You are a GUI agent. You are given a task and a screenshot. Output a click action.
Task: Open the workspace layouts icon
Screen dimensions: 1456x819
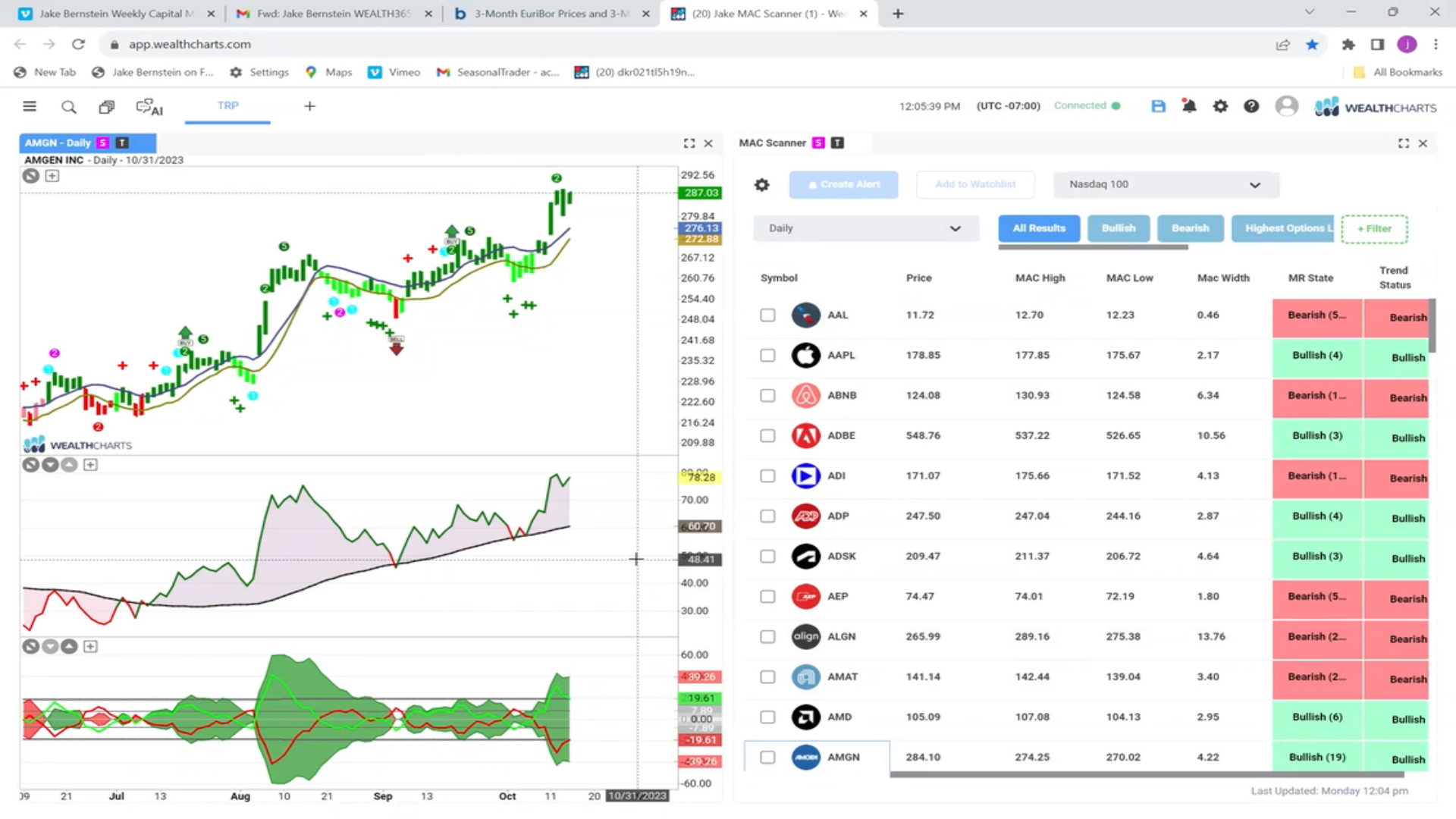(x=107, y=107)
